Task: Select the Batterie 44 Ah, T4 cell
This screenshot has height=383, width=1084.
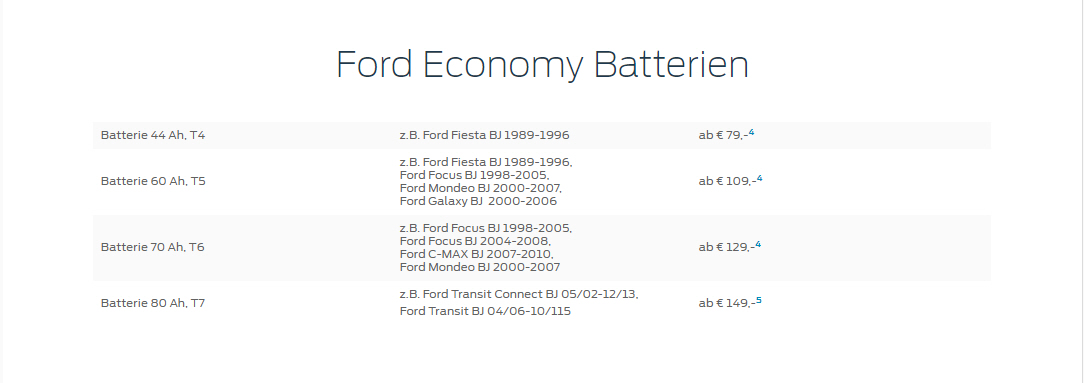Action: click(153, 136)
